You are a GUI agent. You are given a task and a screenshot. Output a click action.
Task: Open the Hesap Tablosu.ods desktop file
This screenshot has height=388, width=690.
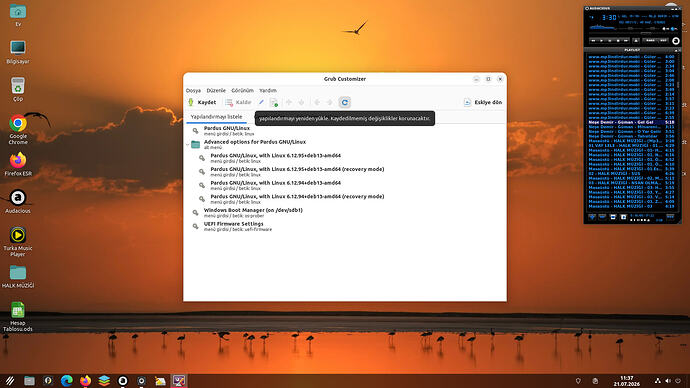click(x=18, y=316)
